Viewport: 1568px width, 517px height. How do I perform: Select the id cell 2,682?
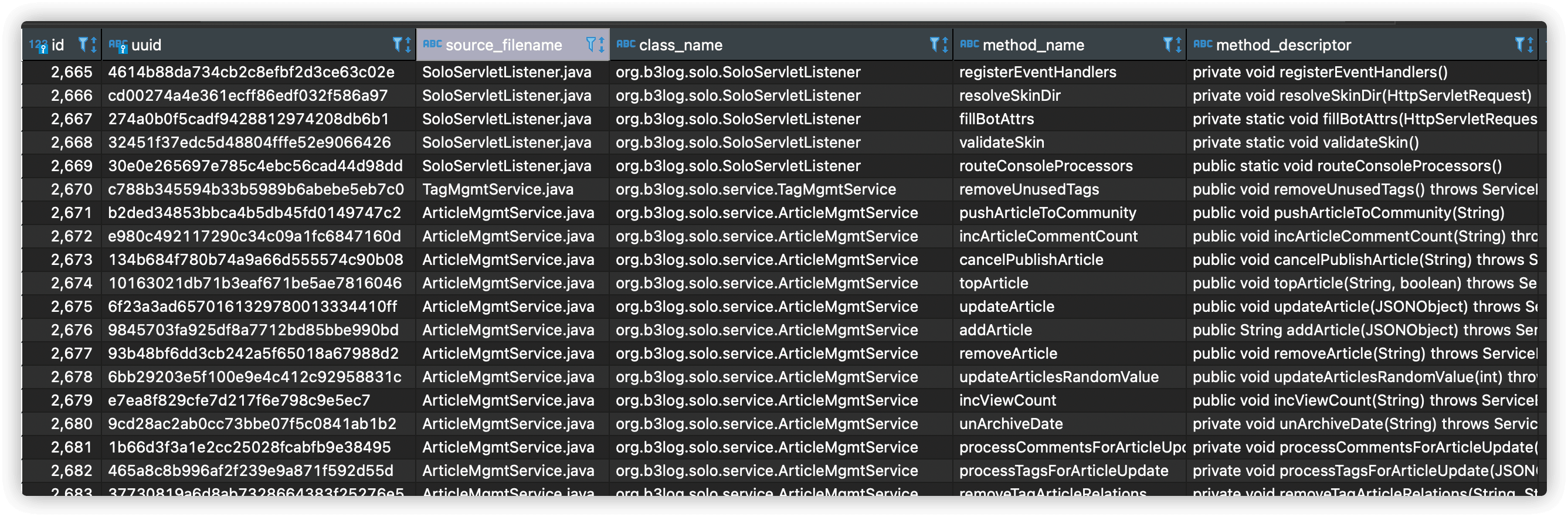pos(62,470)
